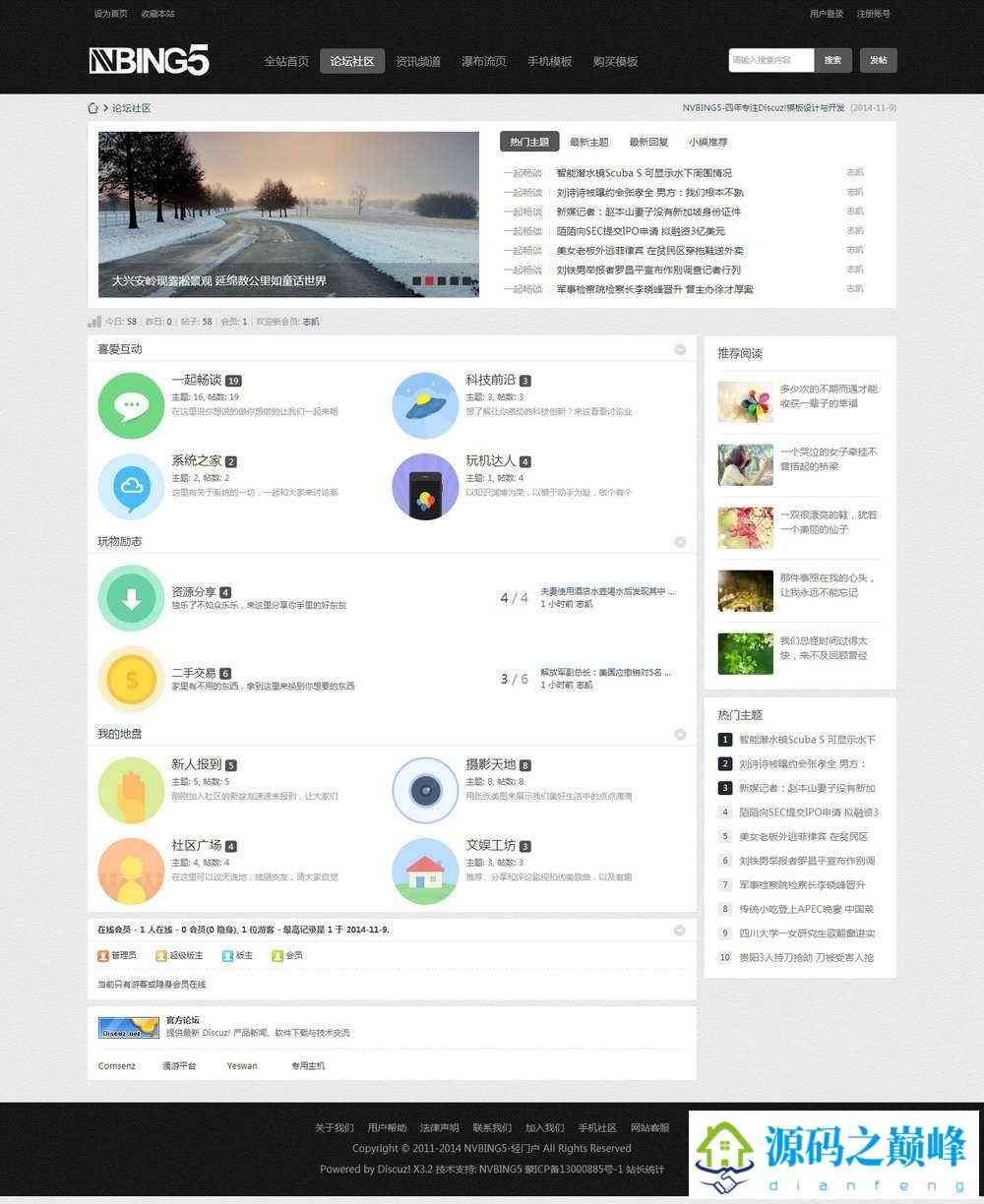Click the home icon in breadcrumb
The height and width of the screenshot is (1204, 984).
[x=92, y=108]
